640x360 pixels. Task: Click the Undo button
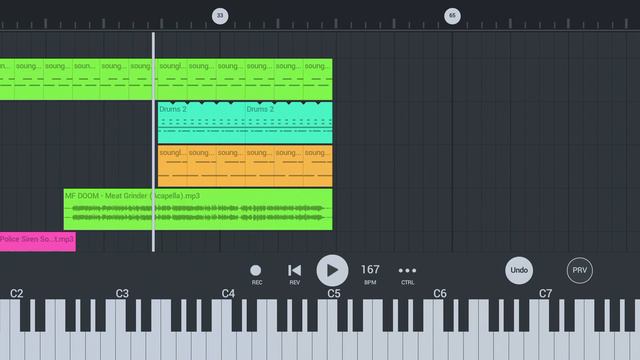tap(519, 270)
